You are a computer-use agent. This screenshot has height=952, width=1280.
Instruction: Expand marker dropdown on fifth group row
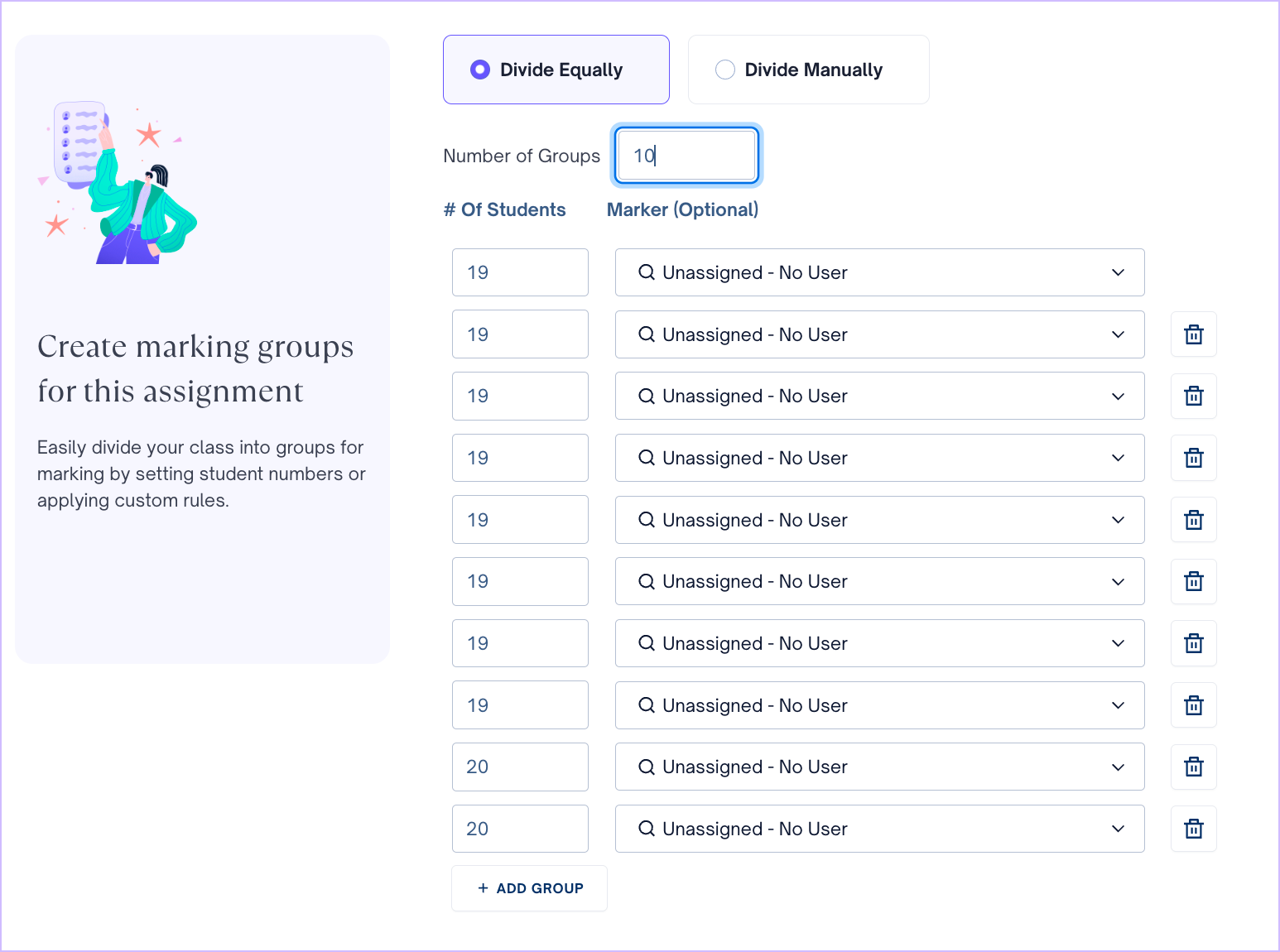tap(879, 520)
